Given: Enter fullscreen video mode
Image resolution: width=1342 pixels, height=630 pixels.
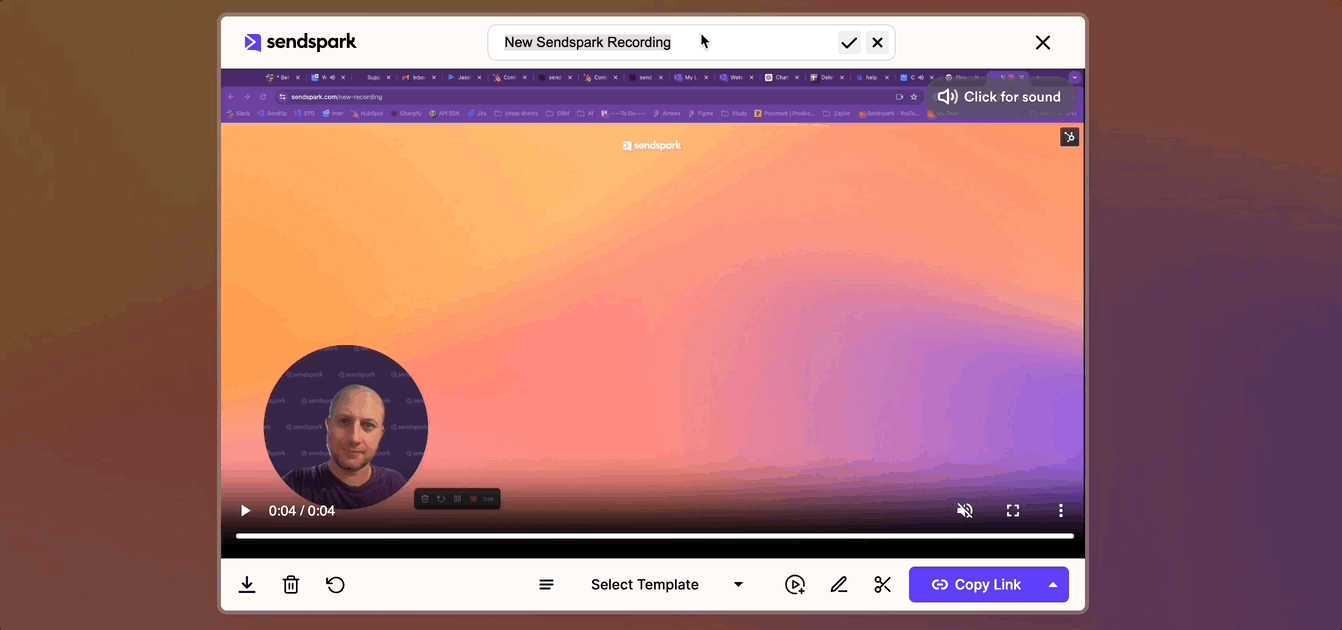Looking at the screenshot, I should click(1013, 511).
